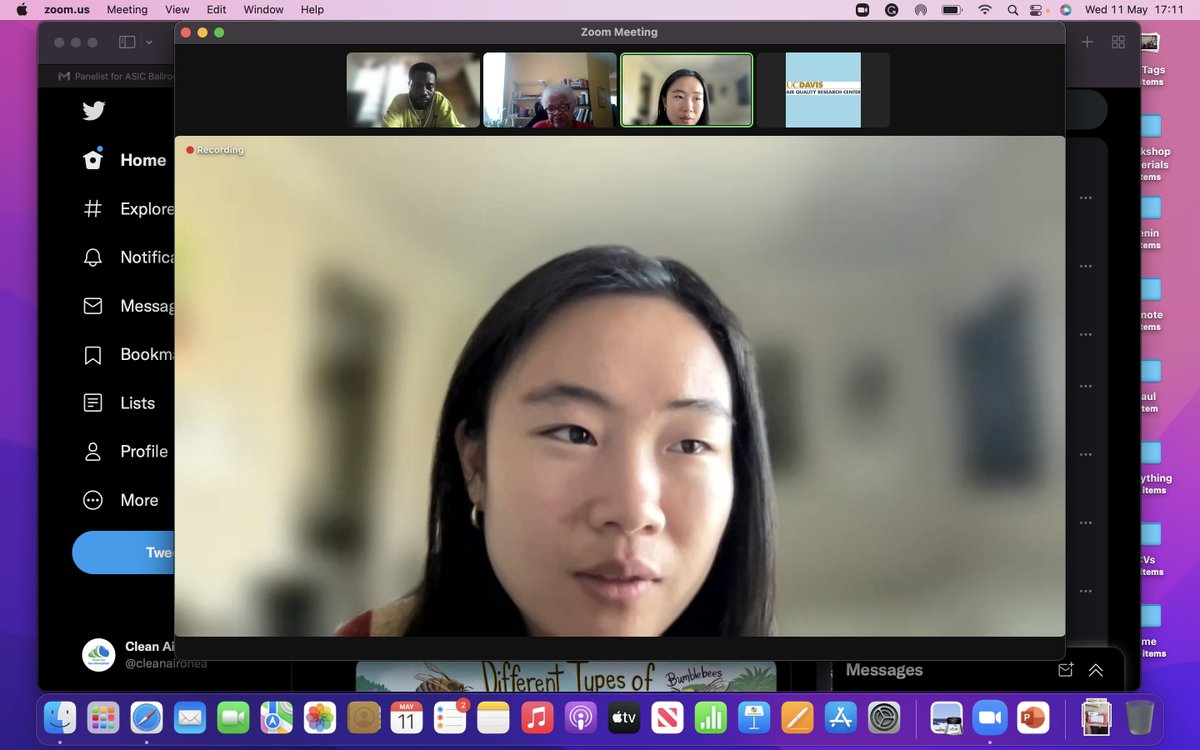The height and width of the screenshot is (750, 1200).
Task: Open Keynote in the Dock
Action: [x=754, y=717]
